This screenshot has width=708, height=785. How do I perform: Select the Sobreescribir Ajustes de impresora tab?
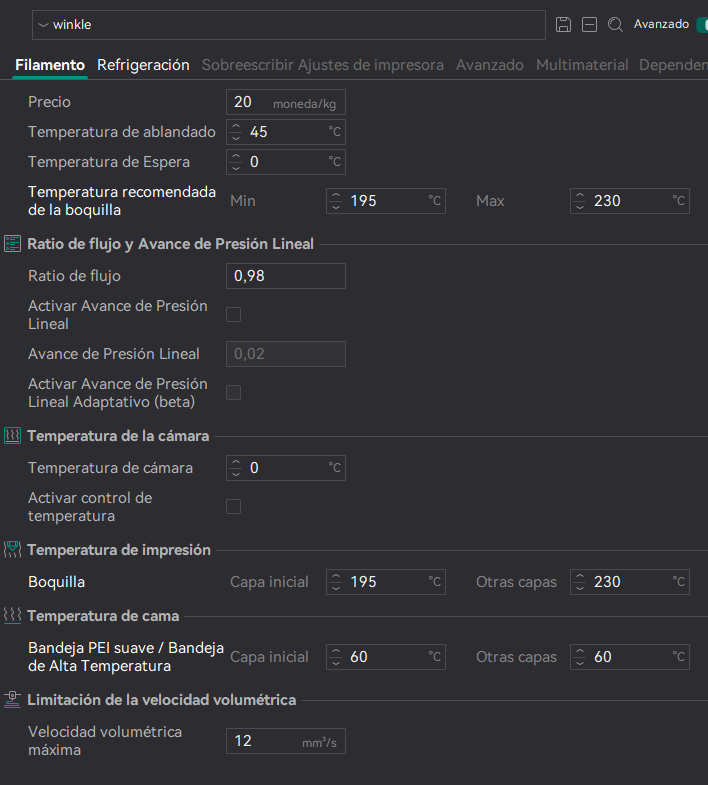(x=322, y=65)
